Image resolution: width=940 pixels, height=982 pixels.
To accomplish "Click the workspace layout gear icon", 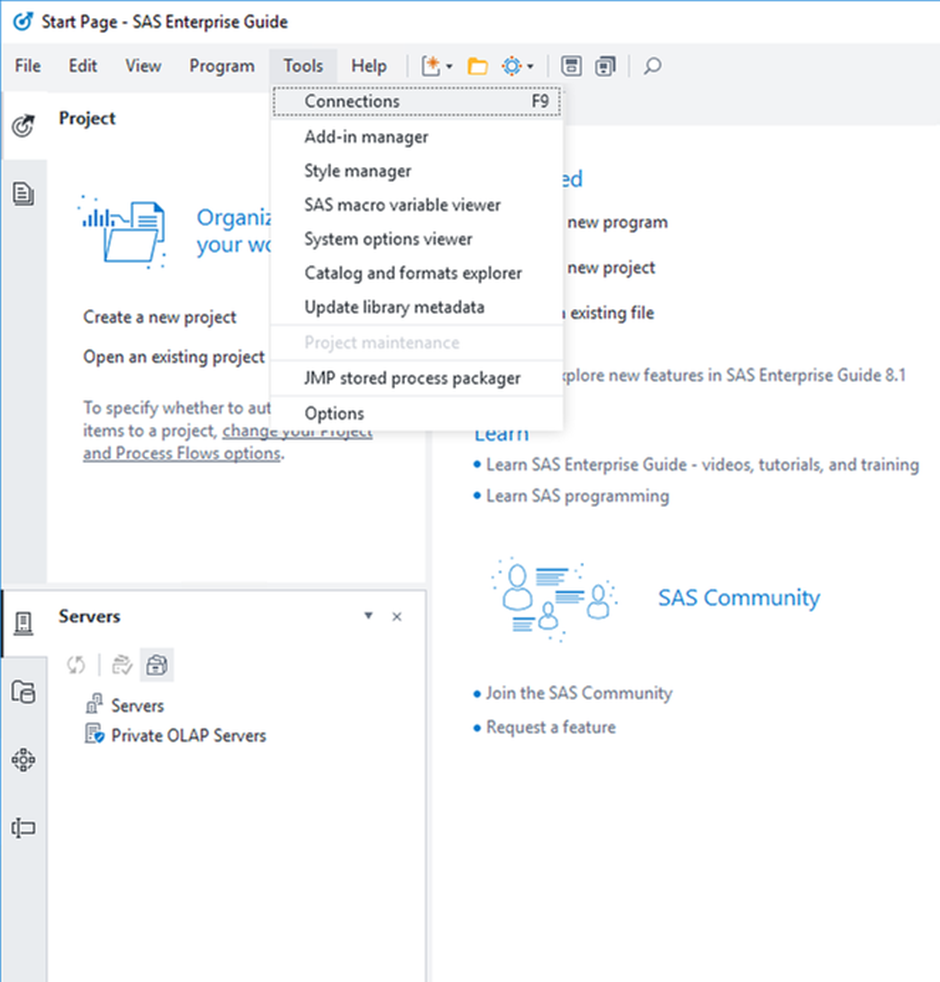I will pyautogui.click(x=512, y=66).
